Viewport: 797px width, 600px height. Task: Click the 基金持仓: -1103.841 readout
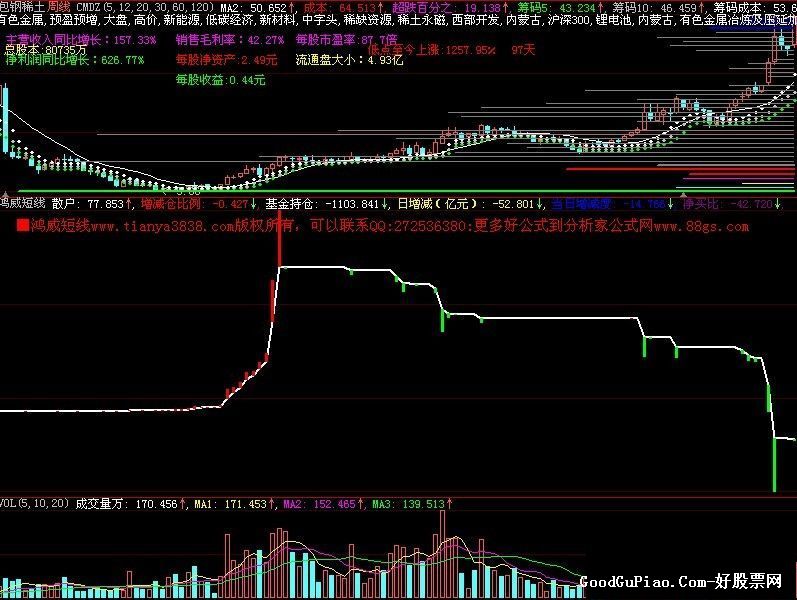pos(326,204)
